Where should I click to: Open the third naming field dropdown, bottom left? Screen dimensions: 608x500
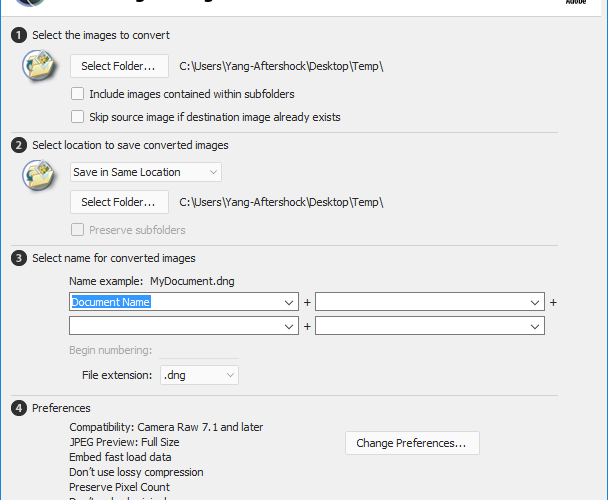pos(288,326)
